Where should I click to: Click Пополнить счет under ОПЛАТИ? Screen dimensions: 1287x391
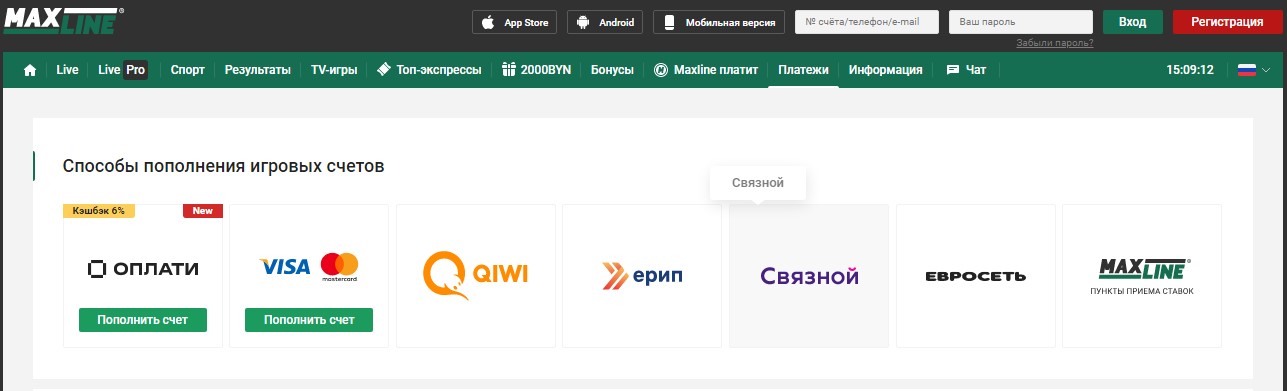pyautogui.click(x=142, y=320)
